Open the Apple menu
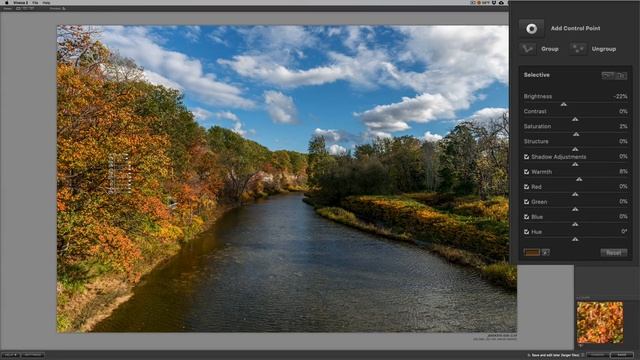This screenshot has height=360, width=640. click(7, 2)
